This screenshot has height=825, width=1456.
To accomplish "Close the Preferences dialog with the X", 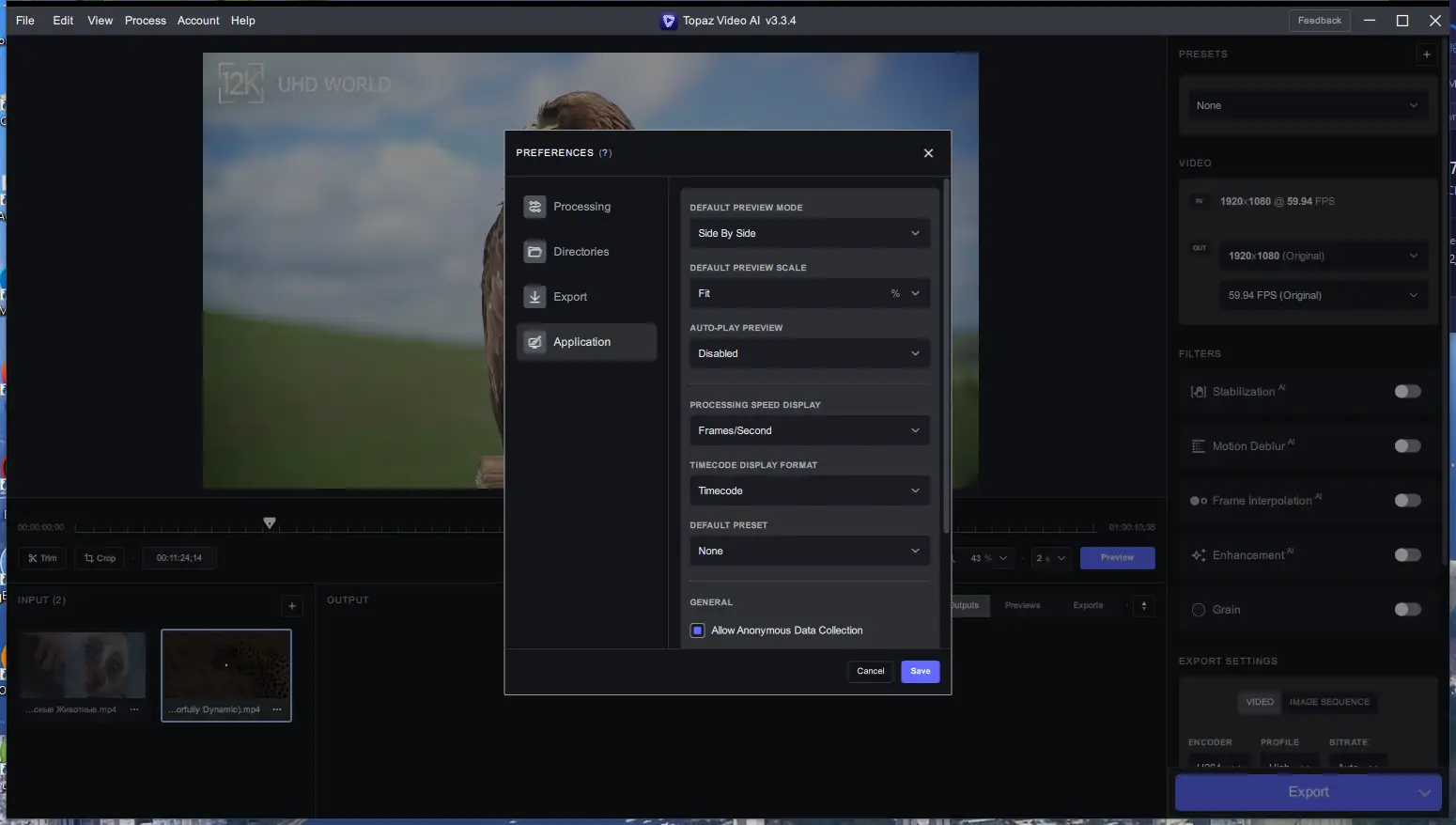I will pyautogui.click(x=928, y=153).
